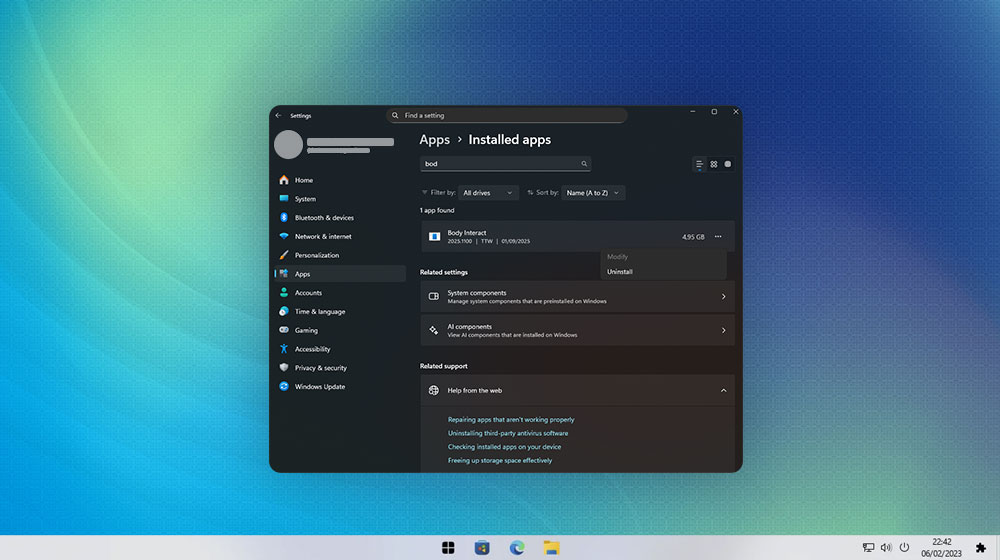Click the Body Interact three-dots options button
This screenshot has width=1000, height=560.
pos(718,237)
